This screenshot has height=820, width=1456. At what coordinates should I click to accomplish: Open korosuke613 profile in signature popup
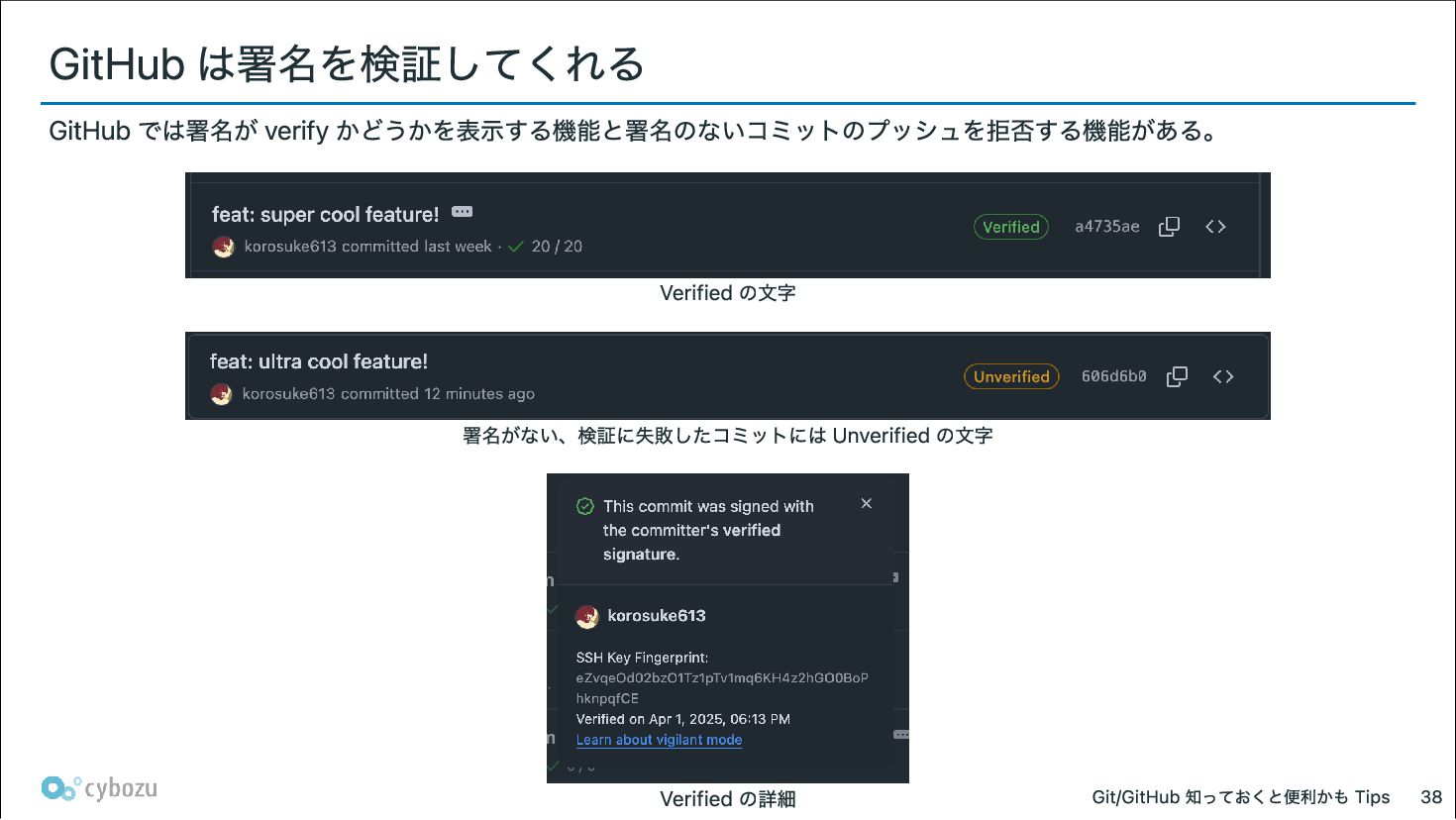point(657,616)
